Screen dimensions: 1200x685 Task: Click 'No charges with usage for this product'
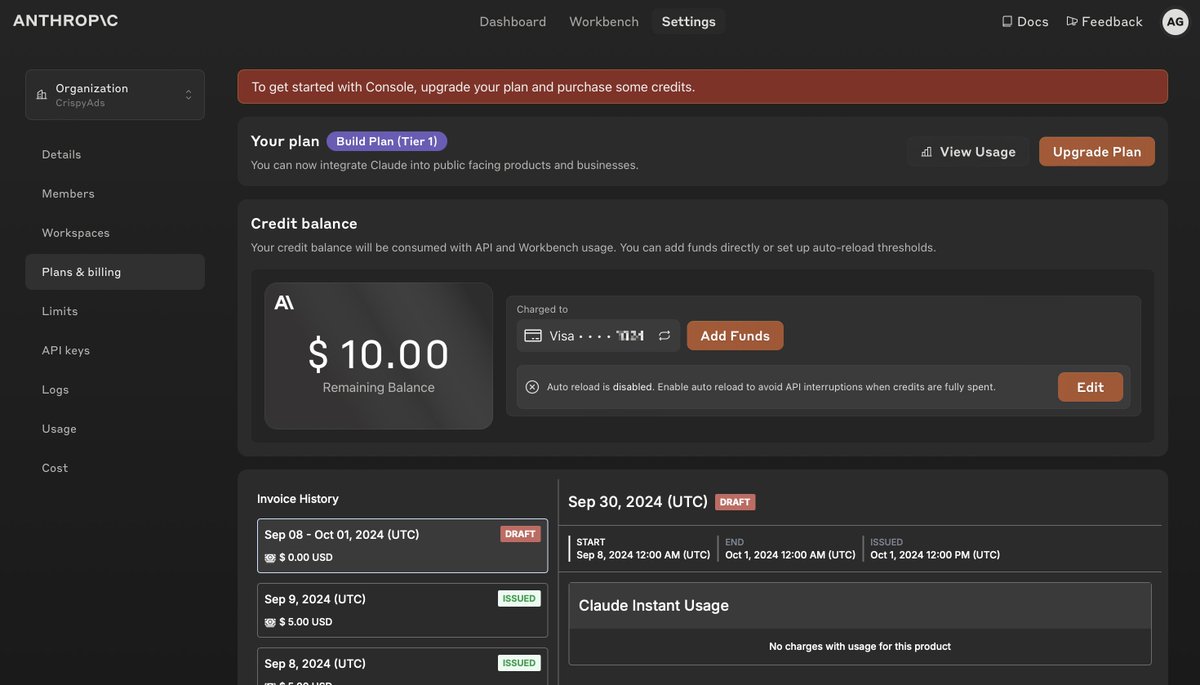(x=860, y=647)
